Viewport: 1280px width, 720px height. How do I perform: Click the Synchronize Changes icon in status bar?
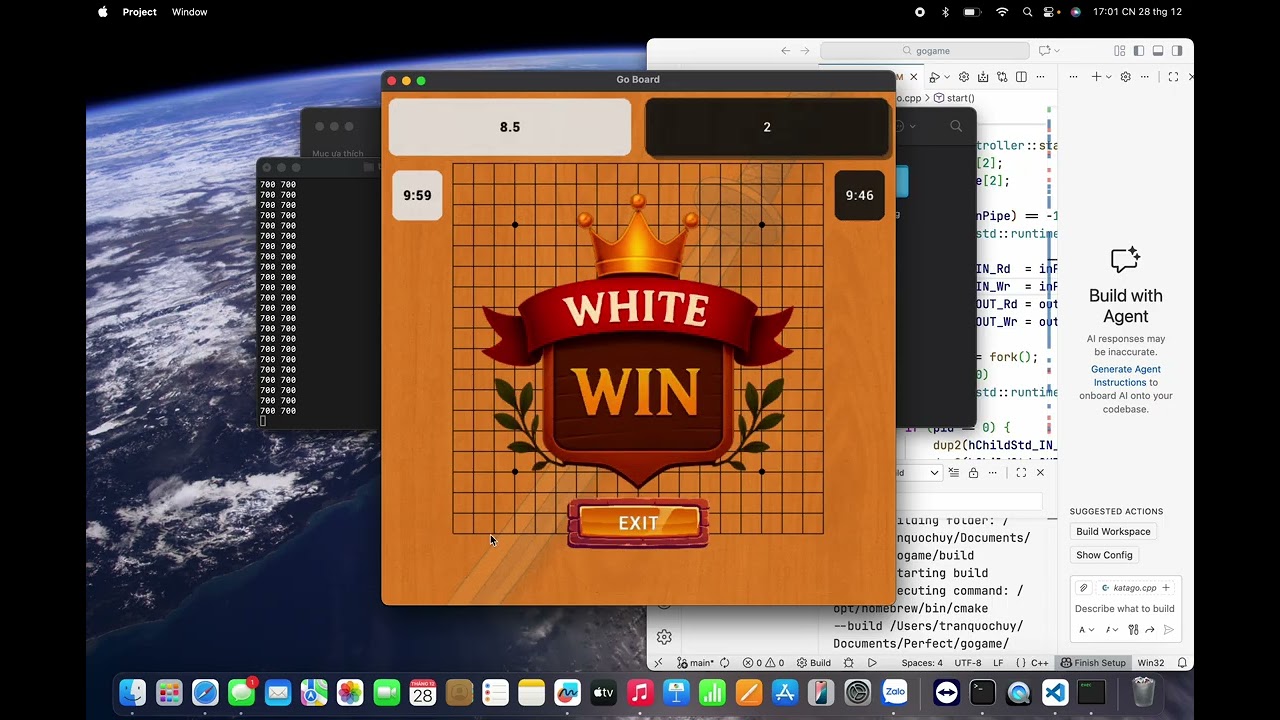[724, 663]
